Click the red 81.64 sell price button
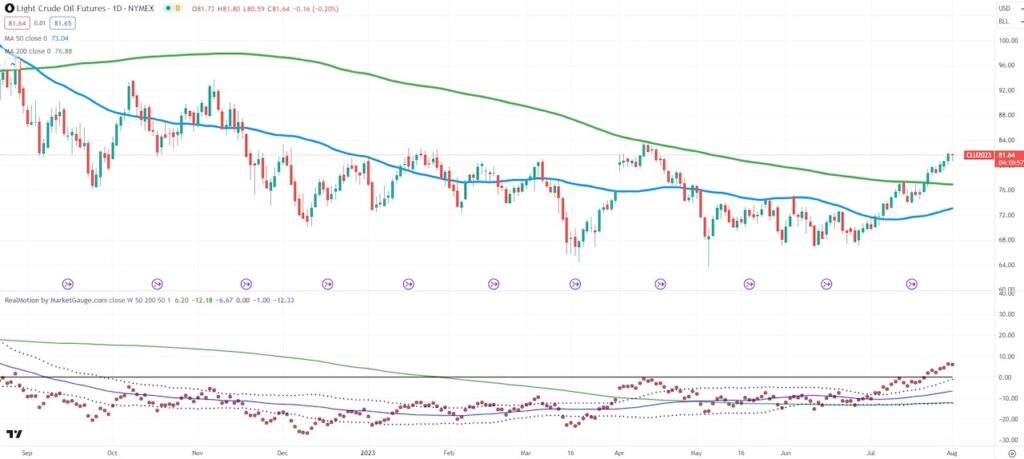 click(x=16, y=24)
